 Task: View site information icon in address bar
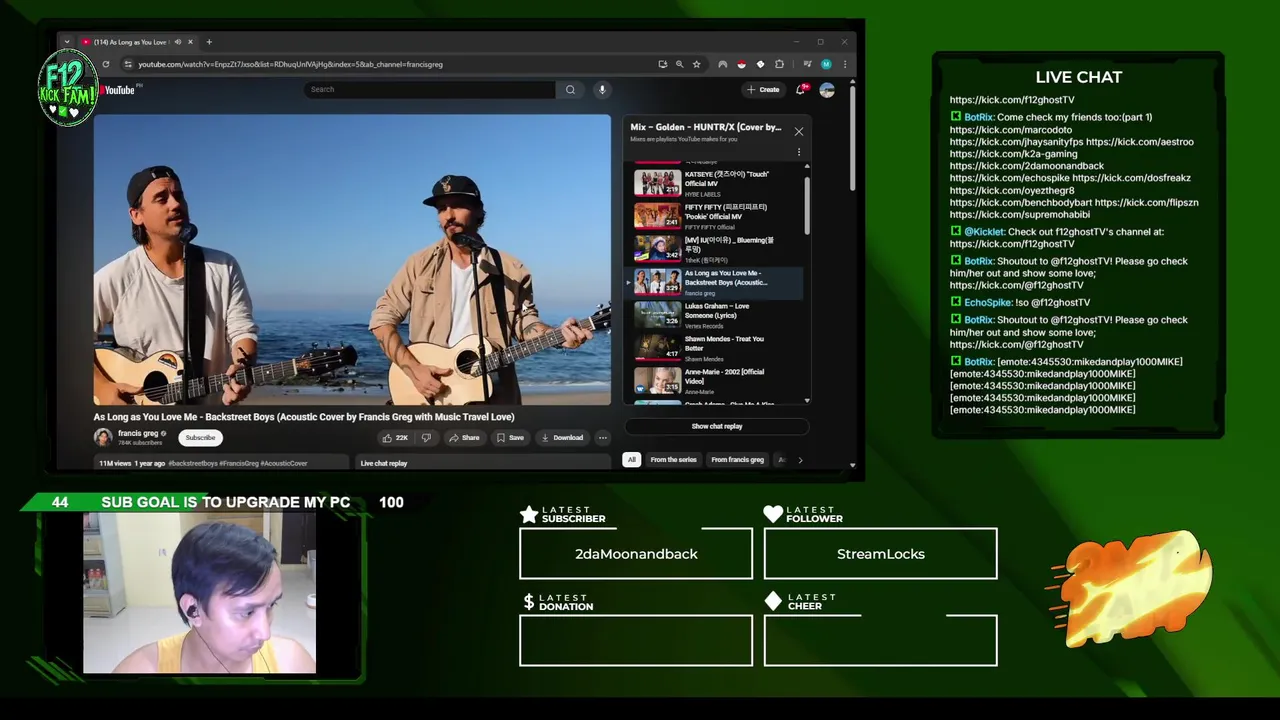tap(127, 64)
